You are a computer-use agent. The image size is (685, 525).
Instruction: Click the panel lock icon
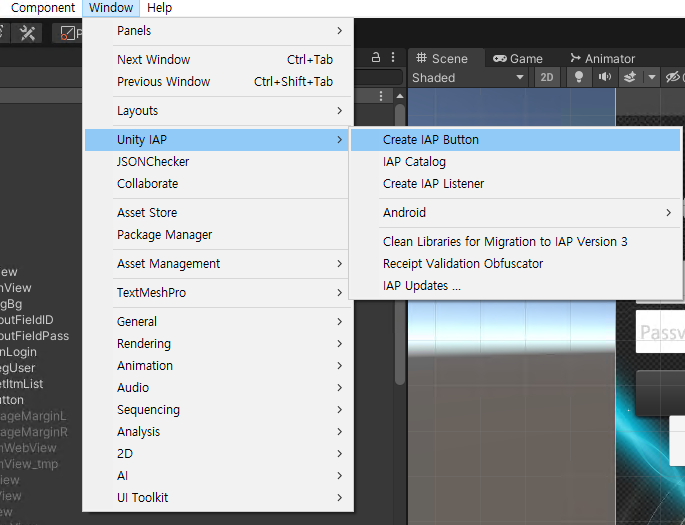[376, 57]
